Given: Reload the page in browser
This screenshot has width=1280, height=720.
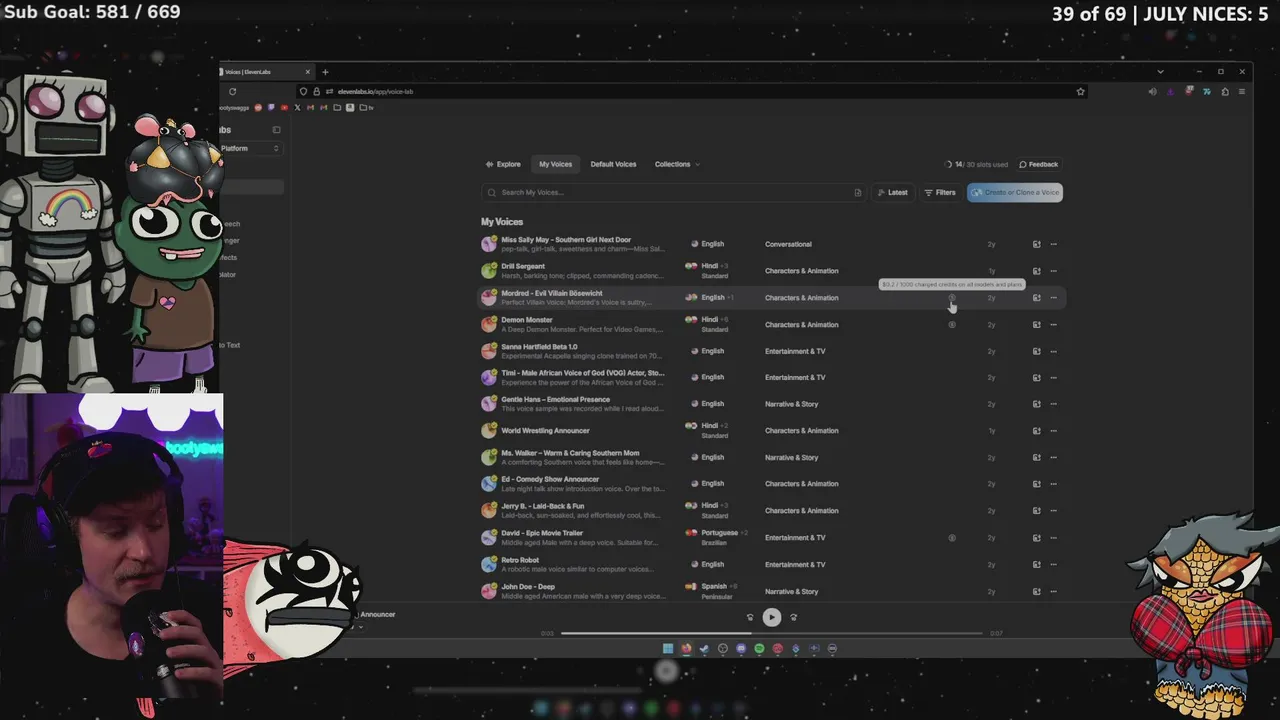Looking at the screenshot, I should [x=232, y=91].
